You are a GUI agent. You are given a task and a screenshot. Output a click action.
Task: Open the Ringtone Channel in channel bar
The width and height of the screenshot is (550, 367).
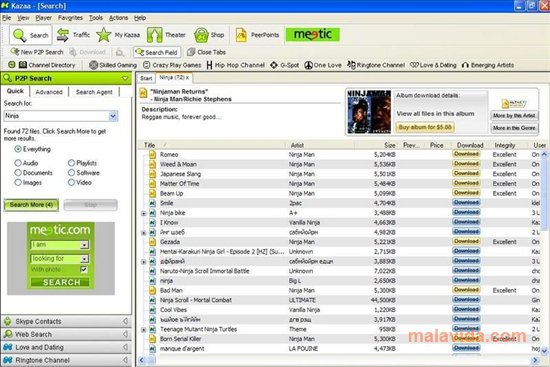pyautogui.click(x=376, y=65)
